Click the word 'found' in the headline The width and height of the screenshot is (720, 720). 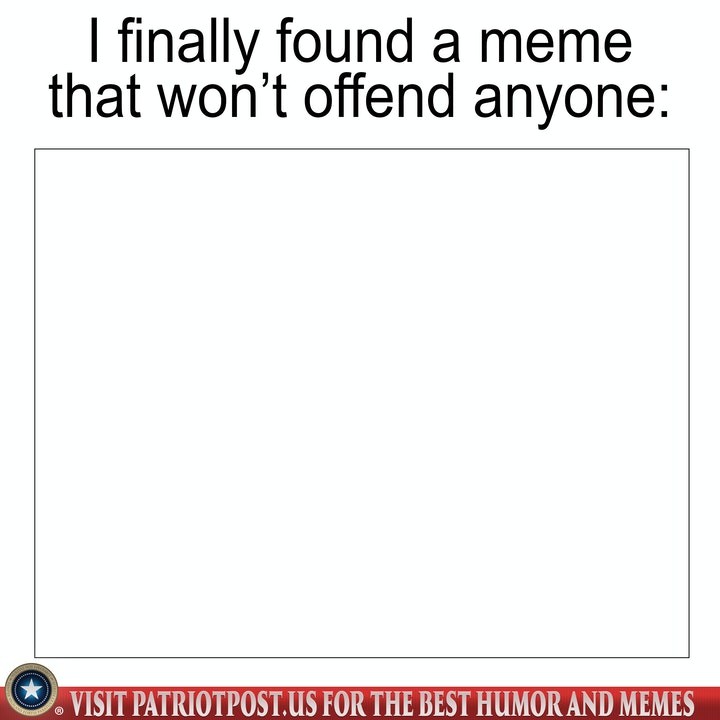click(x=344, y=40)
